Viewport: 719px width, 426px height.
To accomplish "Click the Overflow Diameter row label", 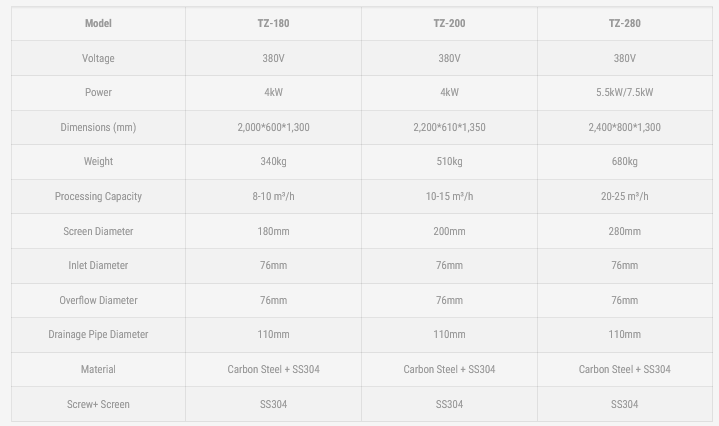I will (x=98, y=300).
